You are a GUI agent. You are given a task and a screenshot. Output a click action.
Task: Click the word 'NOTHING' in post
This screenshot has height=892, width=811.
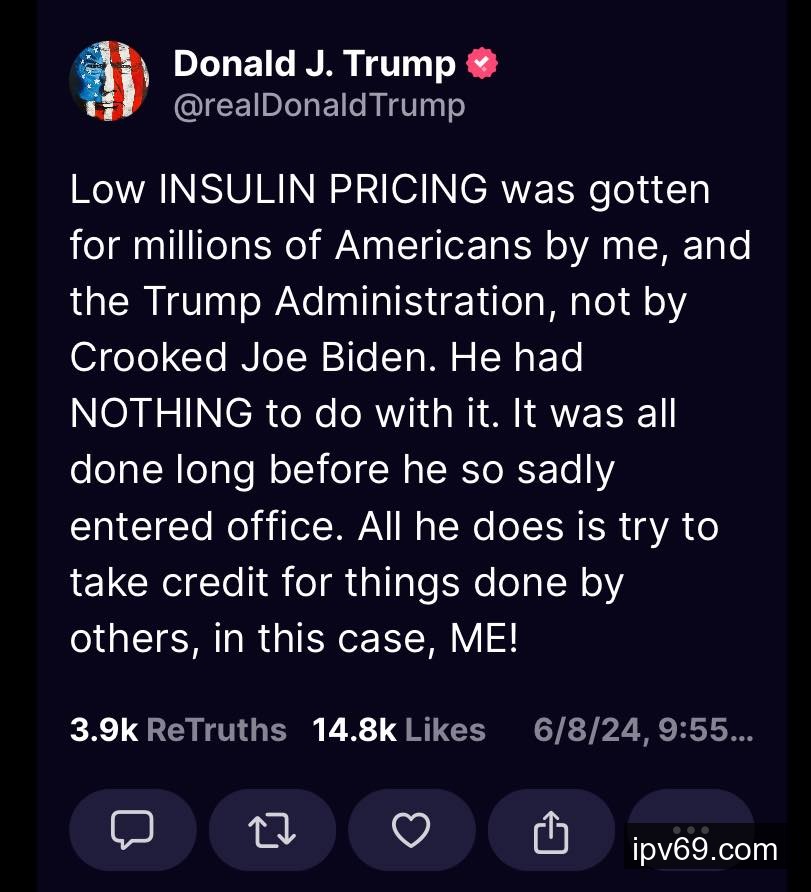(x=161, y=414)
